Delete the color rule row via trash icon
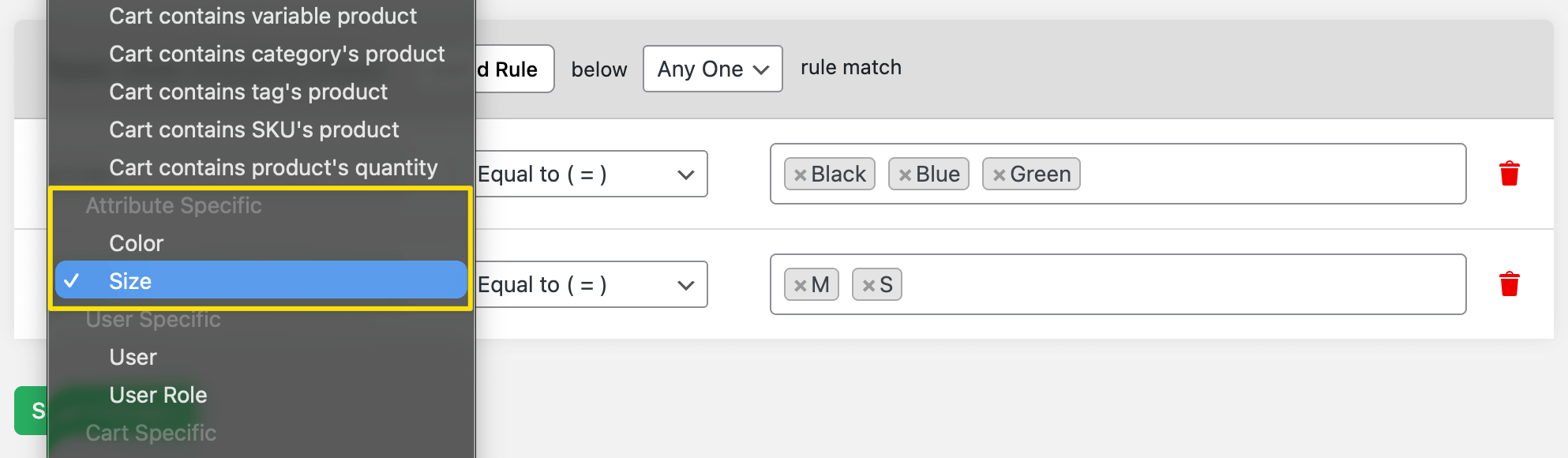 click(1509, 174)
